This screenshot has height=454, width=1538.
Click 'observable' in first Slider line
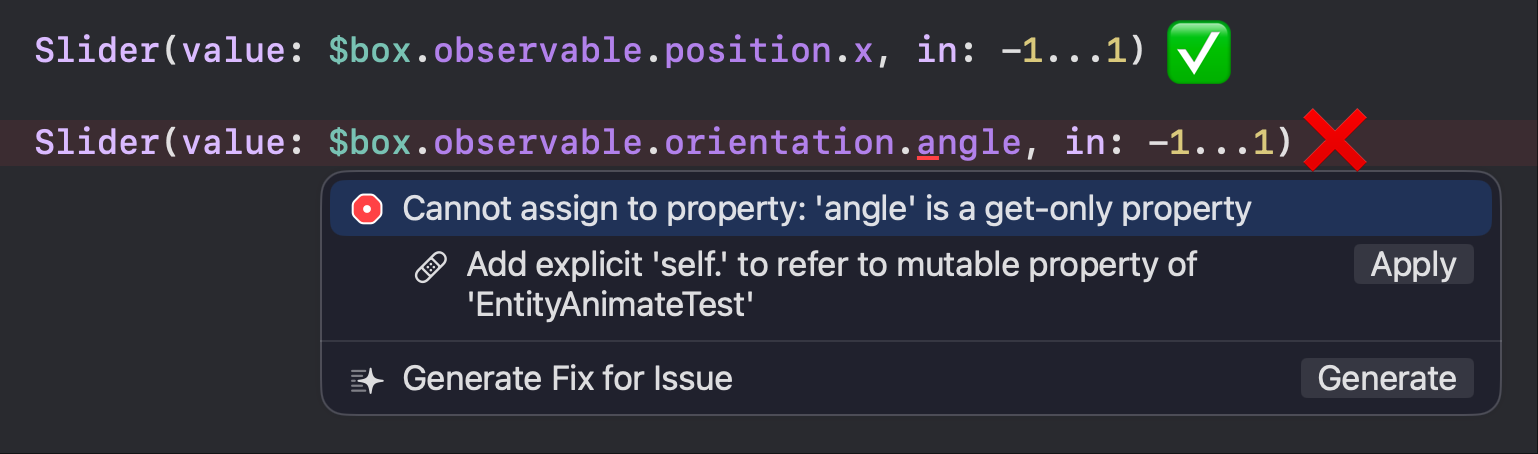tap(539, 52)
